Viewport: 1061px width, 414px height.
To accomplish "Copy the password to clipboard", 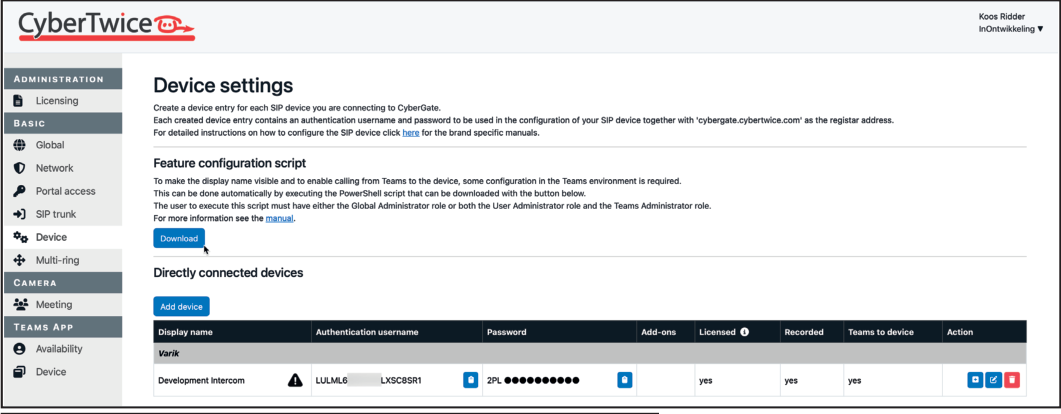I will tap(625, 380).
